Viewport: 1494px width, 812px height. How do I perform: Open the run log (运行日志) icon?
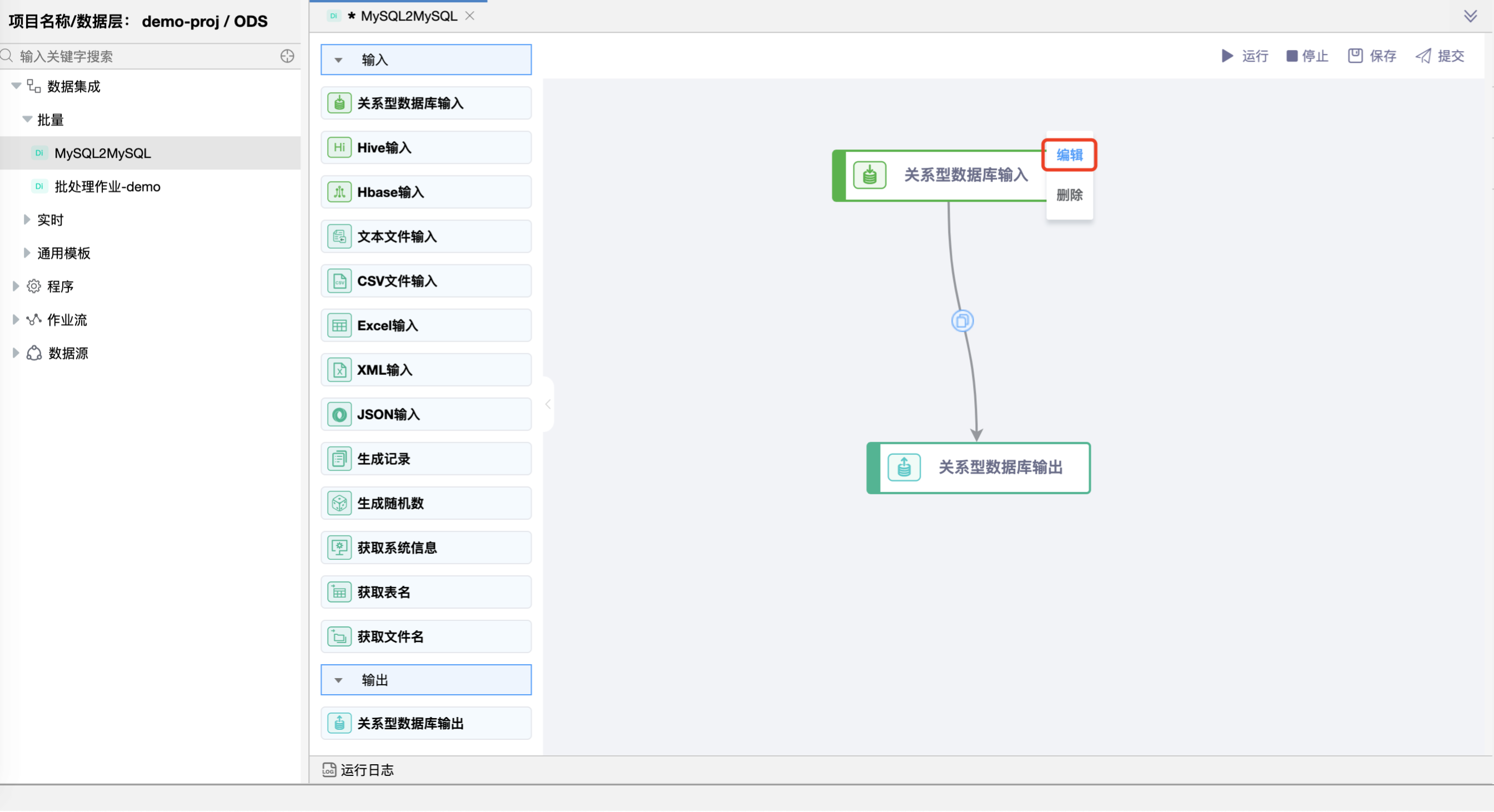[x=329, y=770]
